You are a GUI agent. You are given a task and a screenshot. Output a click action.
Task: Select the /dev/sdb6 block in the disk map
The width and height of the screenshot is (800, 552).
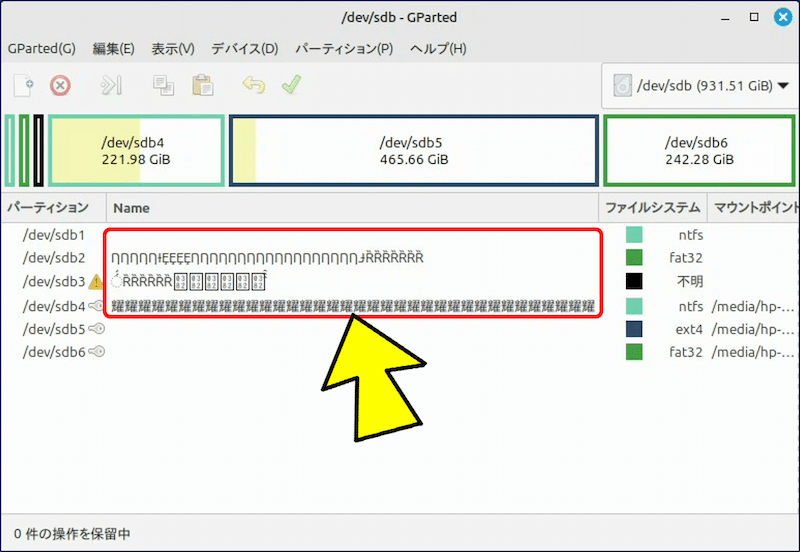(x=699, y=151)
